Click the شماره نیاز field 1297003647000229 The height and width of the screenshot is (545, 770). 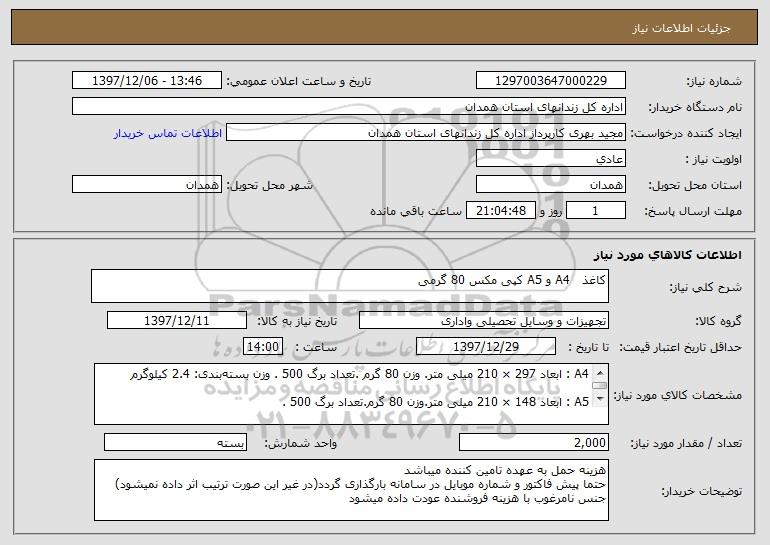click(550, 80)
